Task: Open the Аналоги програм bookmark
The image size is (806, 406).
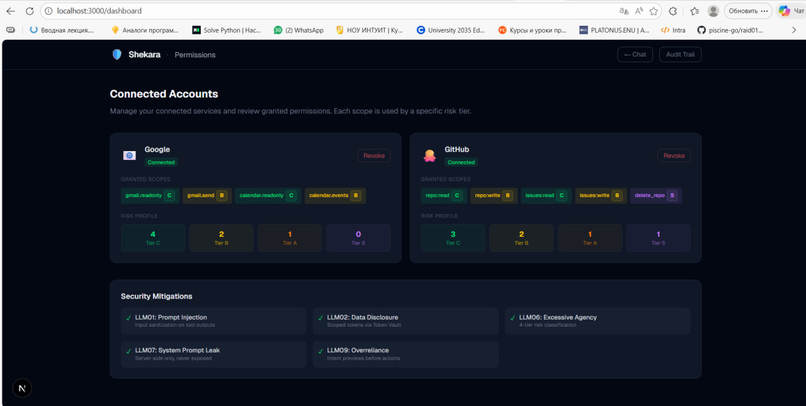Action: pyautogui.click(x=145, y=30)
